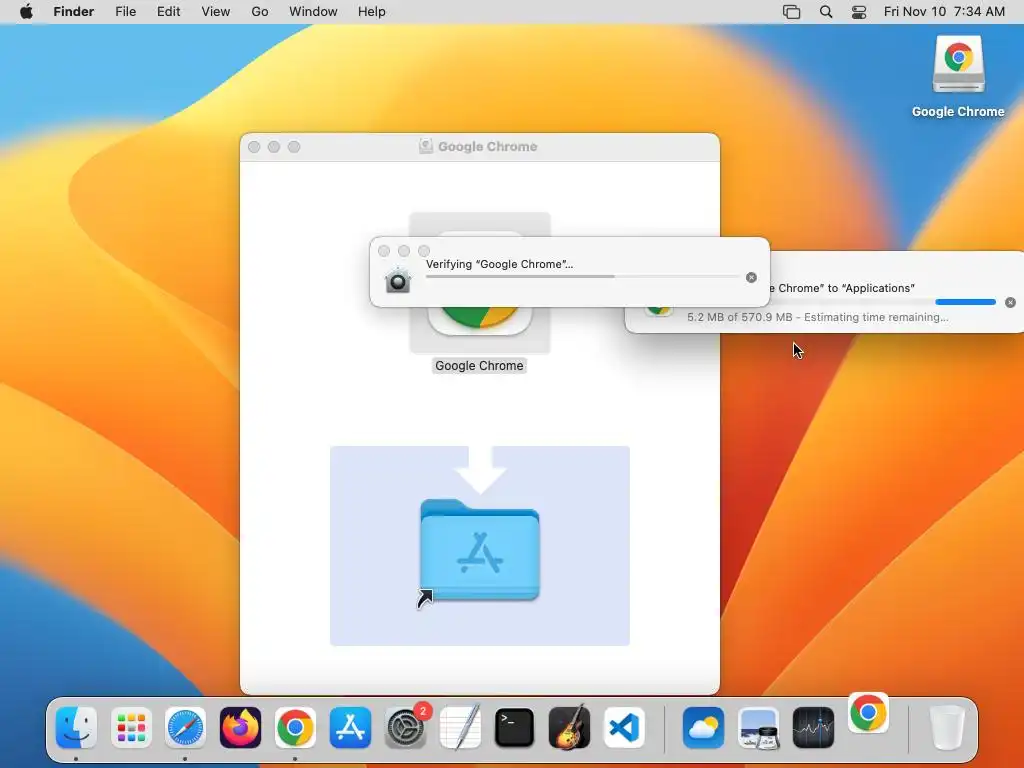The image size is (1024, 768).
Task: Open Visual Studio Code from the Dock
Action: click(624, 728)
